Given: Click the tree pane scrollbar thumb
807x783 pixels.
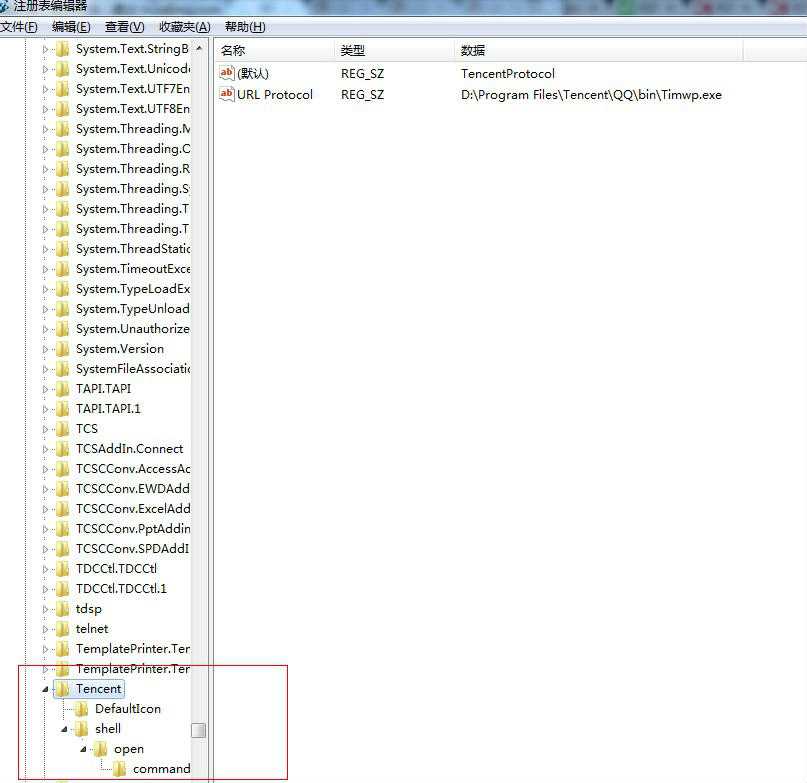Looking at the screenshot, I should pyautogui.click(x=199, y=730).
